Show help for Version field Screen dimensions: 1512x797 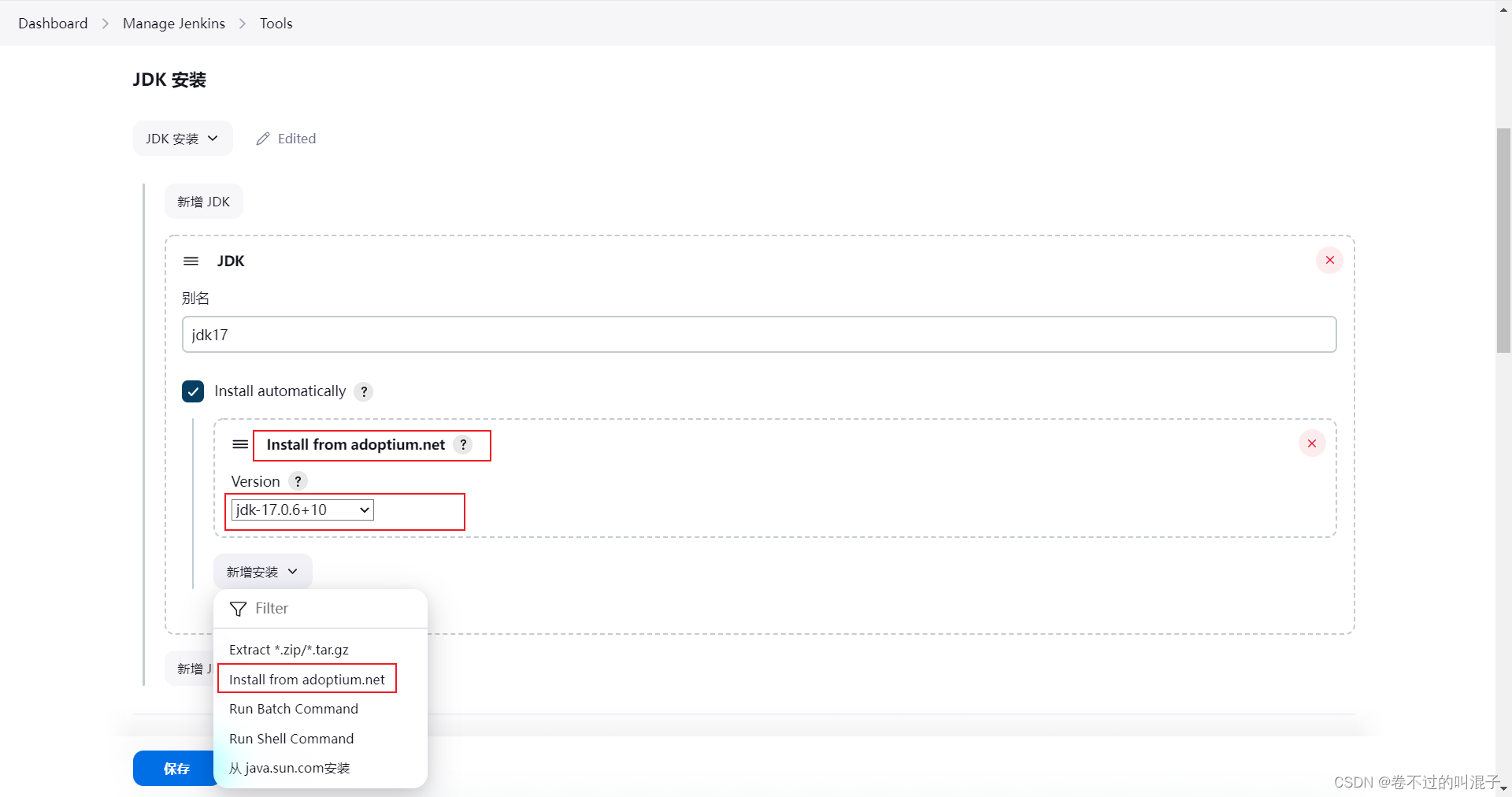[298, 481]
